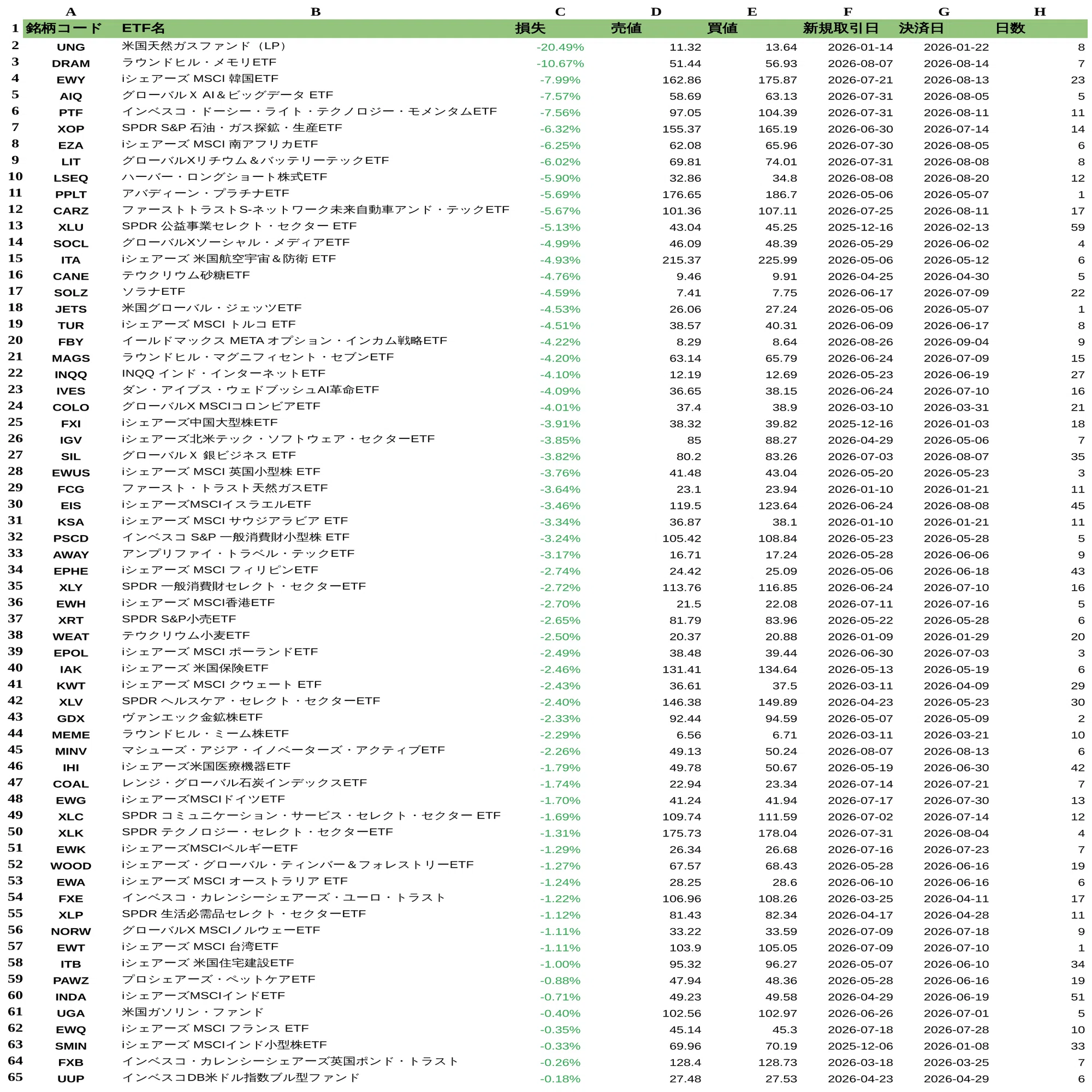1092x1092 pixels.
Task: Click the XLU days value 59
Action: coord(1077,227)
